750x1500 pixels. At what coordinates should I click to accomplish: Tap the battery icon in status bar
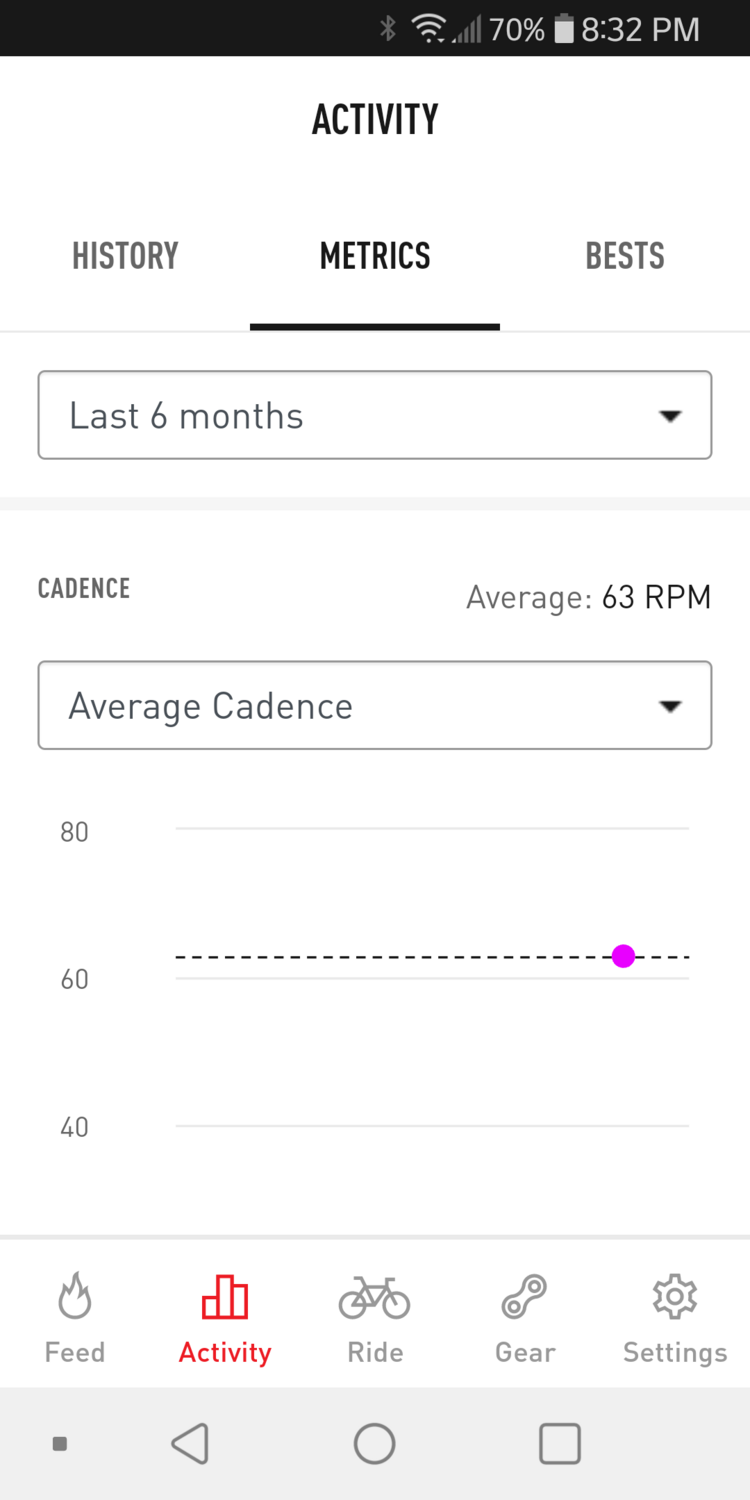pos(564,29)
